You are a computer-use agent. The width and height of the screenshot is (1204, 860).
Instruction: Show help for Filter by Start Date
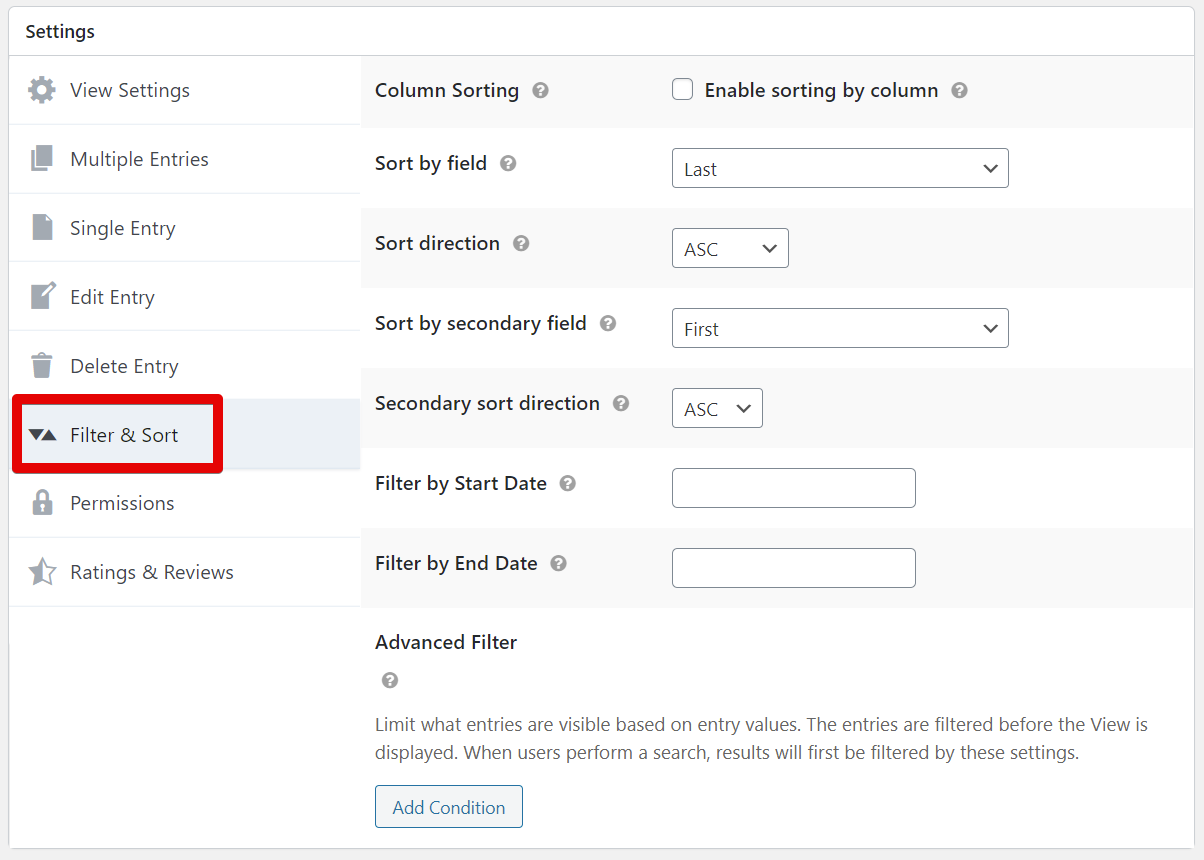pos(568,483)
